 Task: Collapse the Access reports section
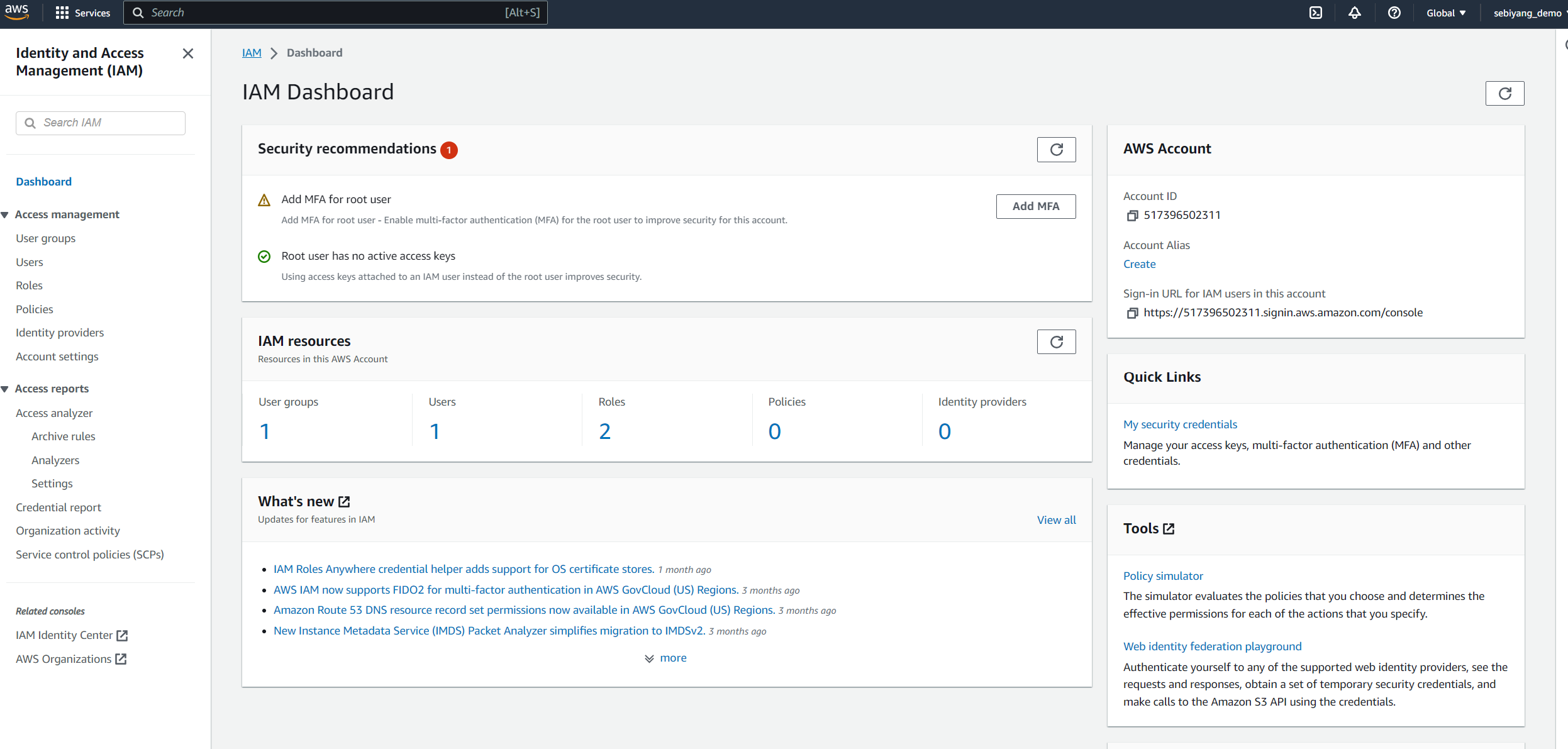pyautogui.click(x=5, y=389)
